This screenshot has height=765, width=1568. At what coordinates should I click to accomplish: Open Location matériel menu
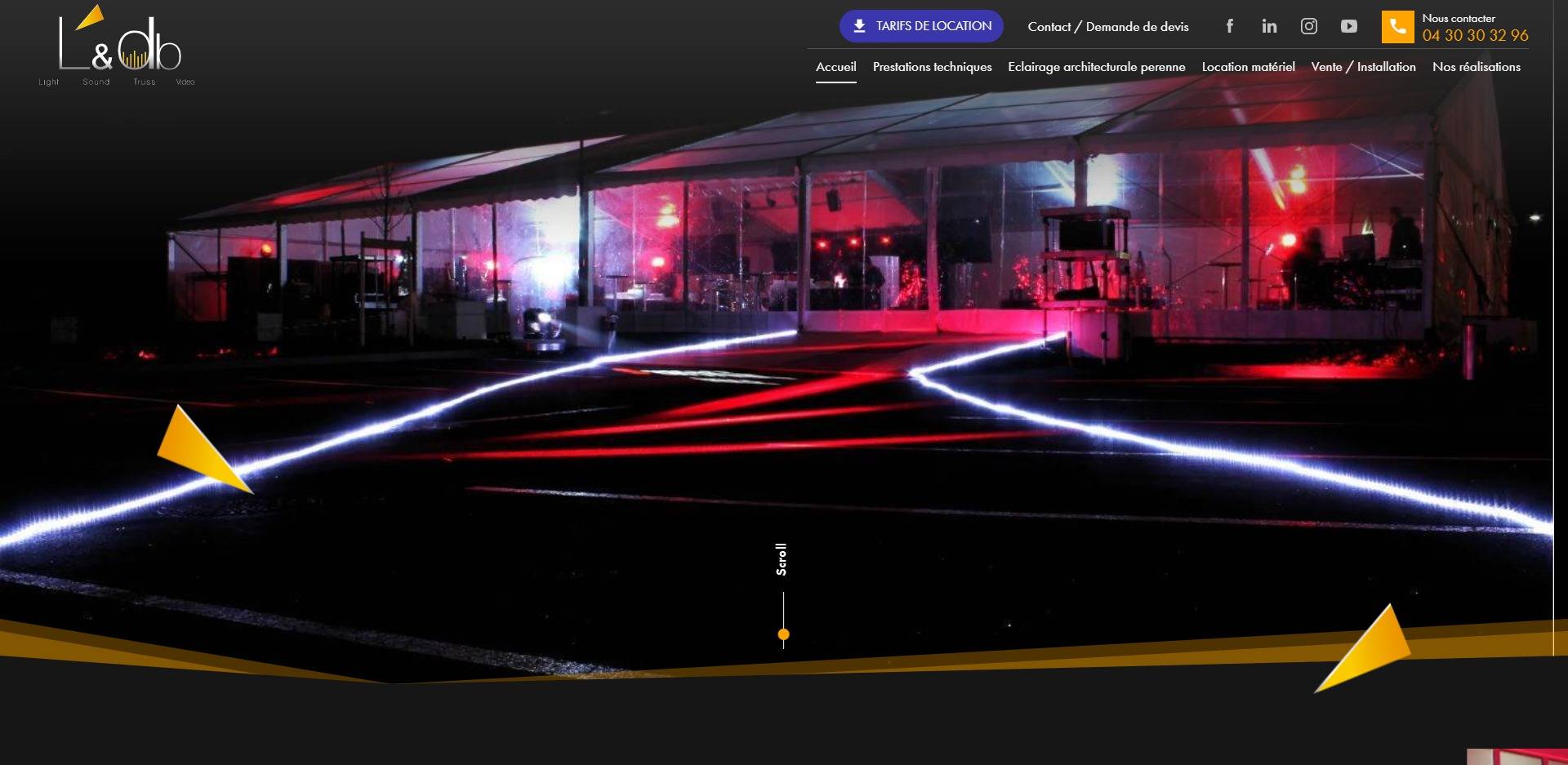tap(1248, 67)
